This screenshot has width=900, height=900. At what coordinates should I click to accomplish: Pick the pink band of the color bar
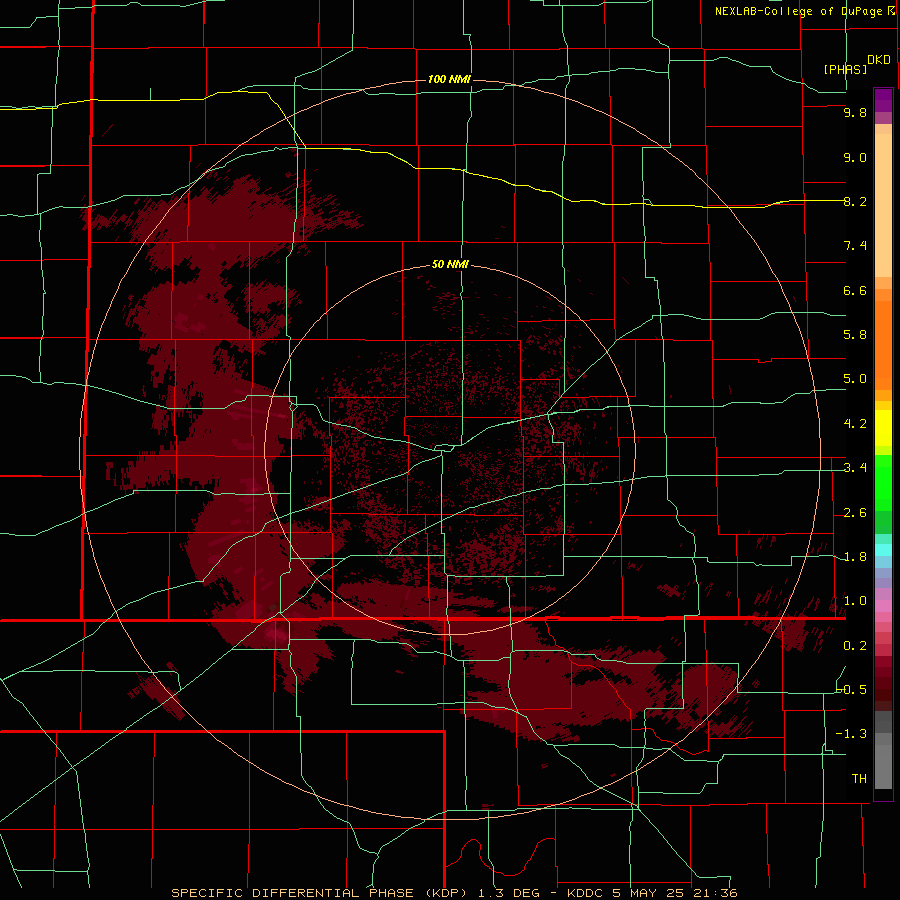pos(883,606)
